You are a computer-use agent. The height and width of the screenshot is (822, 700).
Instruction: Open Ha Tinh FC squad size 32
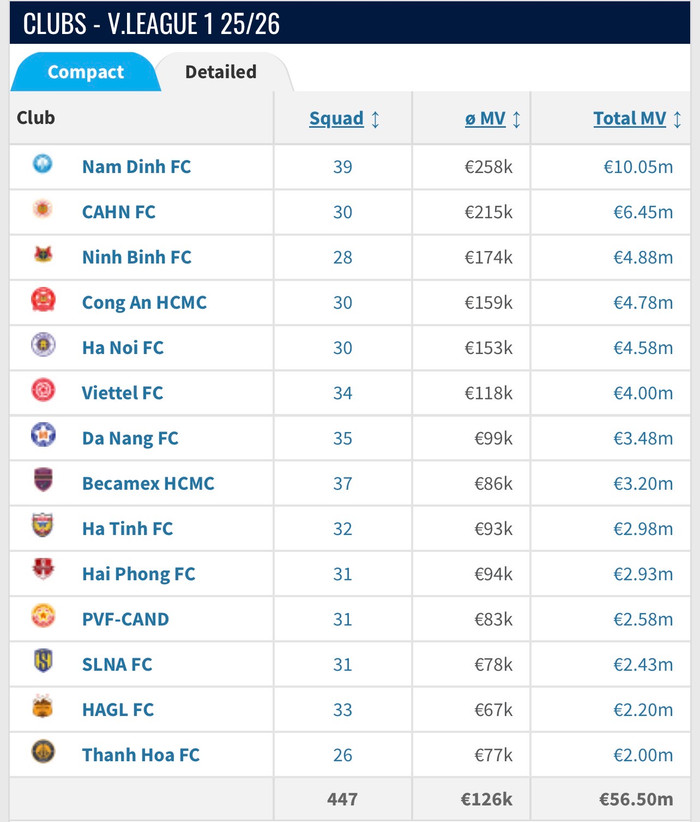pyautogui.click(x=342, y=529)
